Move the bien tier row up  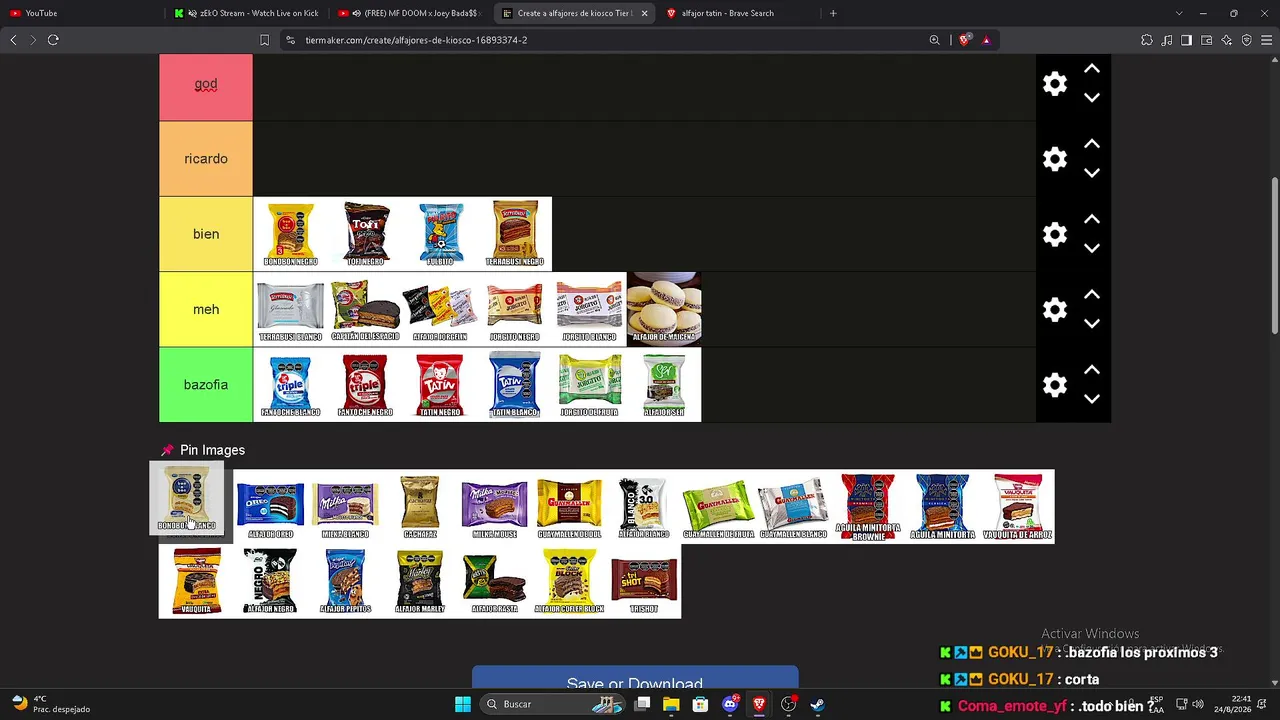click(x=1092, y=219)
